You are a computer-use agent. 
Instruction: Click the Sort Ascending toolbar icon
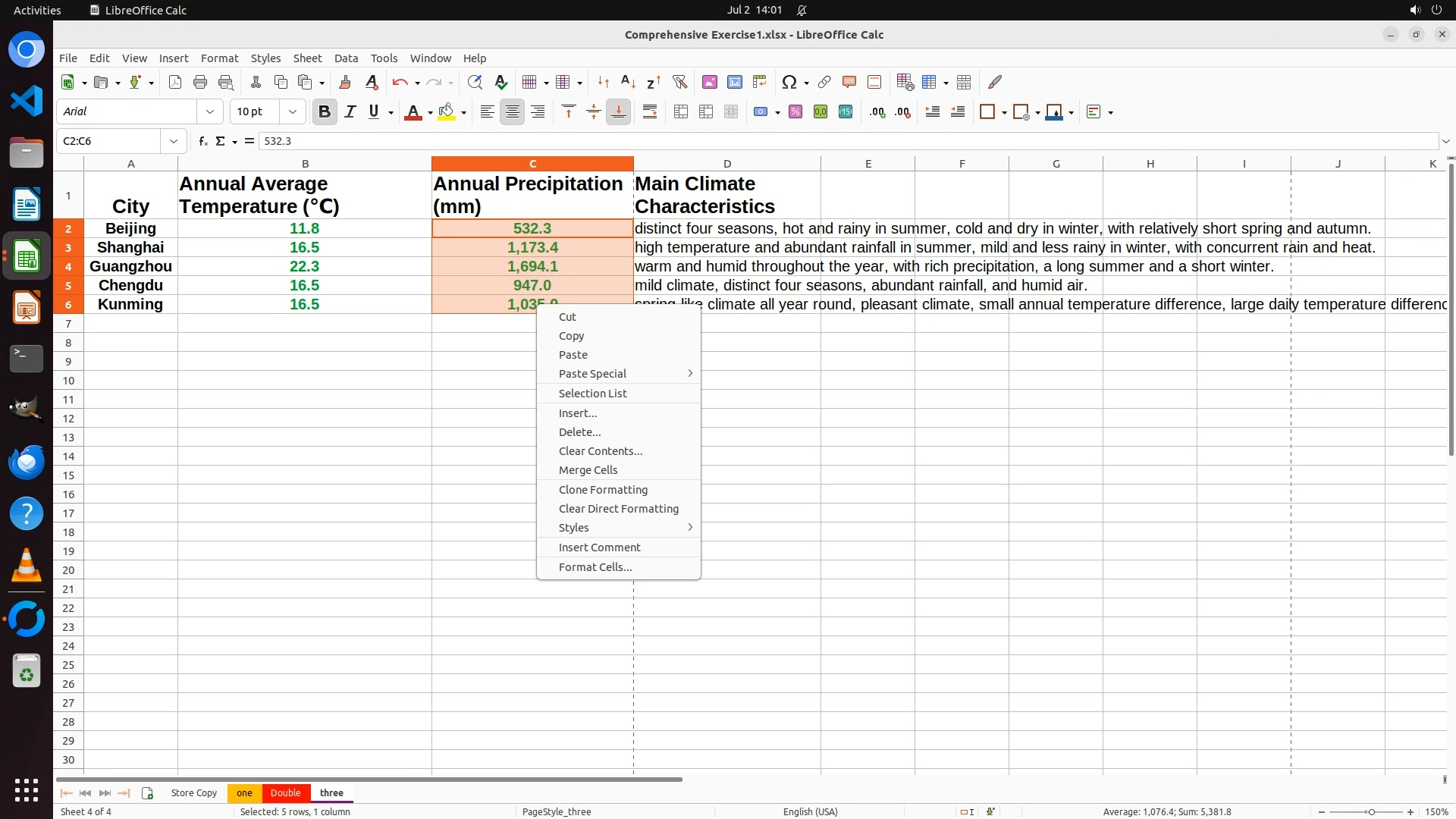pyautogui.click(x=628, y=82)
